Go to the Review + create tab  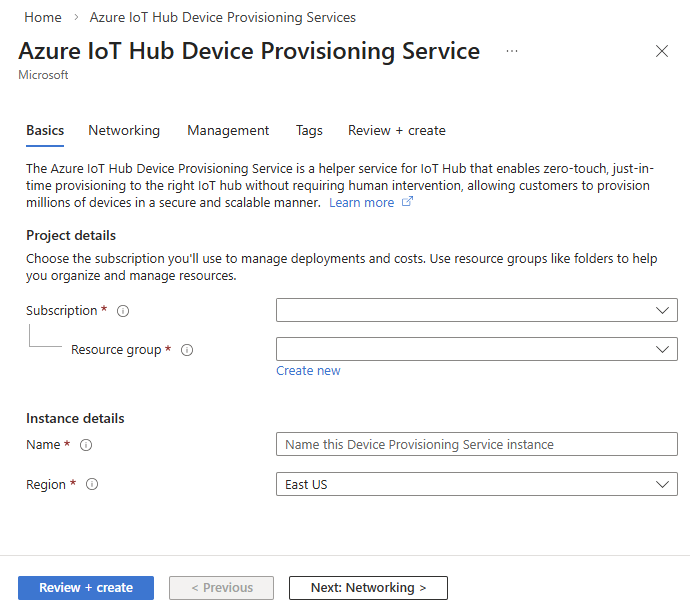click(x=397, y=131)
